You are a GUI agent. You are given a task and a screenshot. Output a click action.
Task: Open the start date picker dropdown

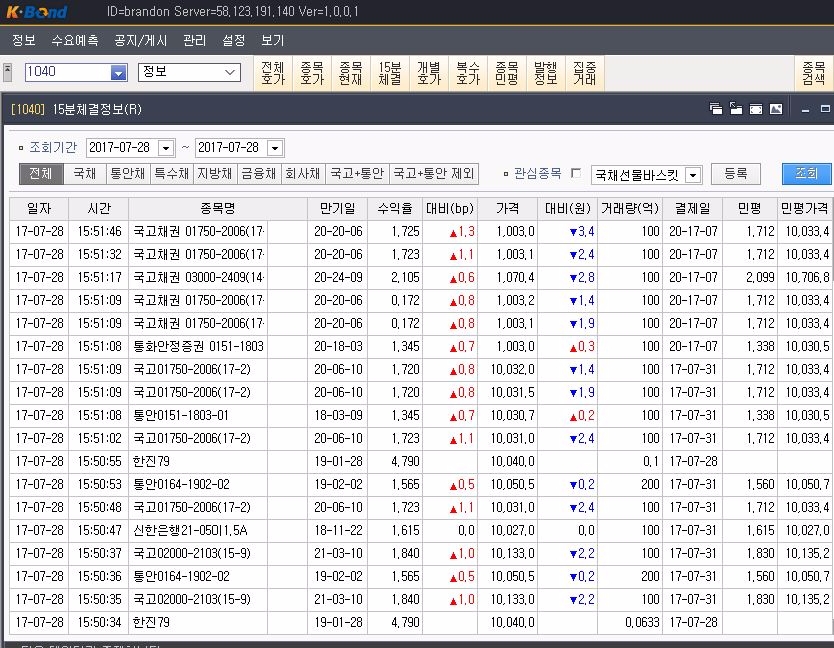click(x=166, y=148)
